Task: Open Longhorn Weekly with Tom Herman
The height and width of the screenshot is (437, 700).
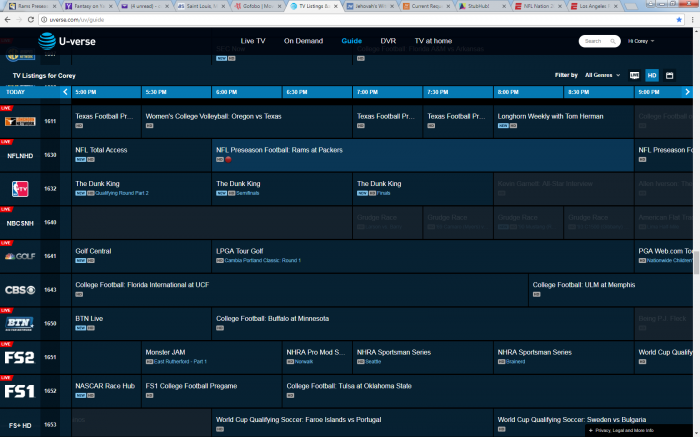Action: click(563, 121)
